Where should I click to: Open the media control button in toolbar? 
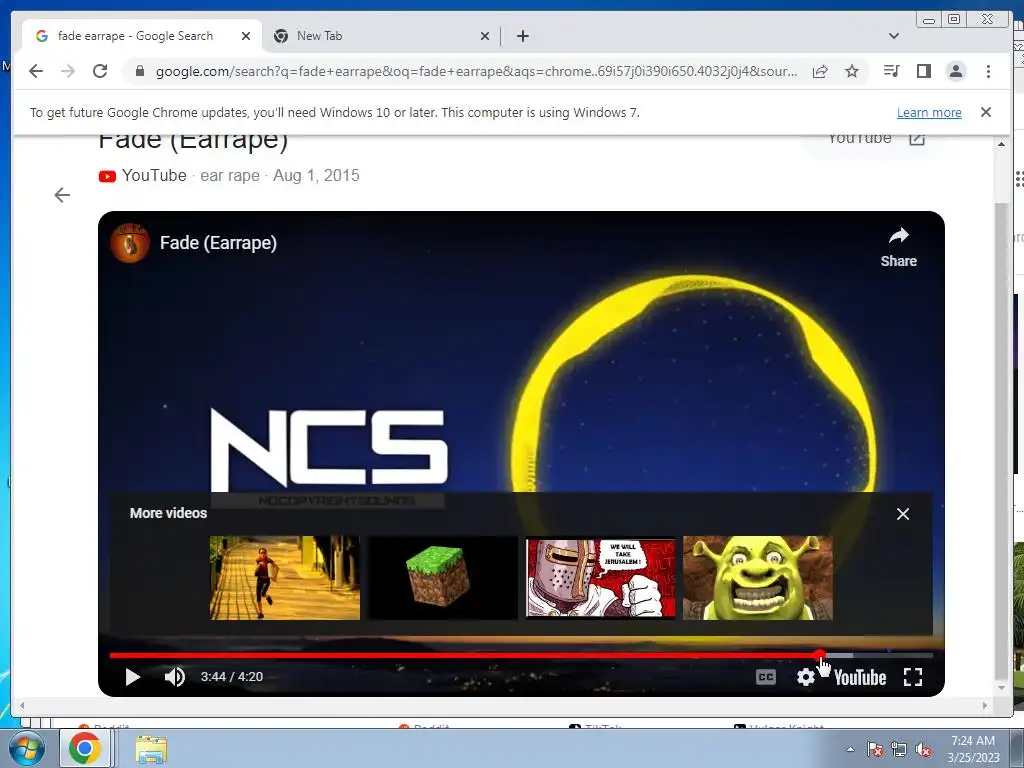click(x=891, y=71)
